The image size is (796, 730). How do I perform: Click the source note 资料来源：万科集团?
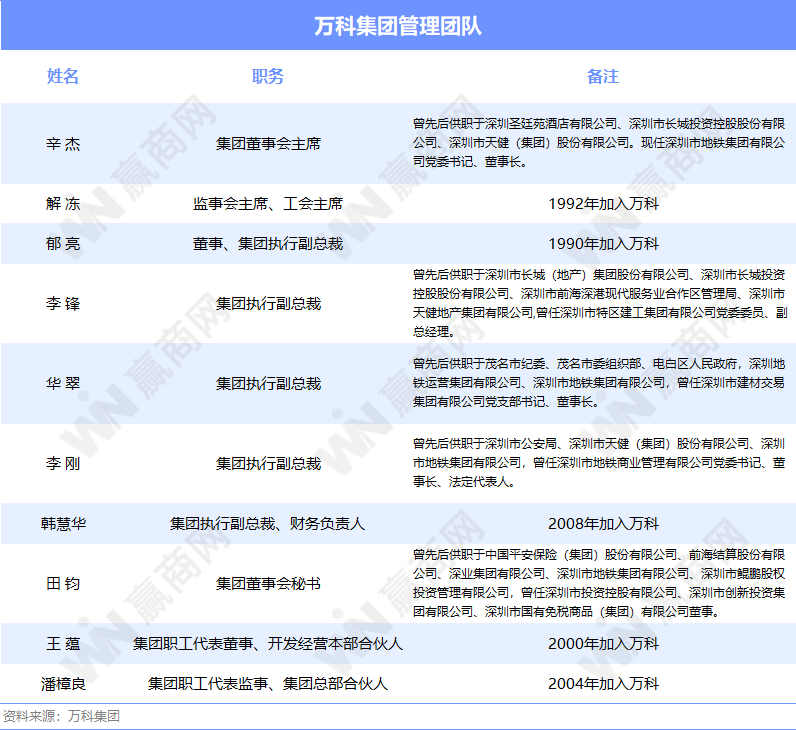[61, 716]
